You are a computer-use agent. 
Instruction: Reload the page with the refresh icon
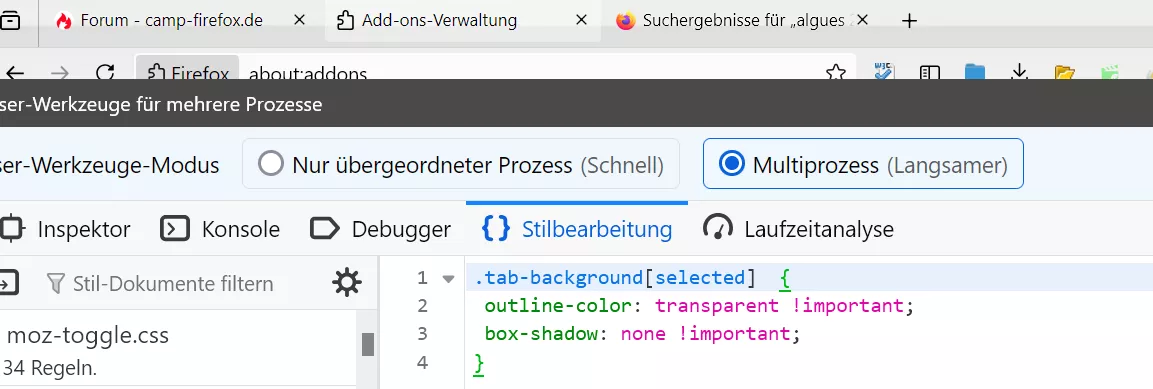105,72
